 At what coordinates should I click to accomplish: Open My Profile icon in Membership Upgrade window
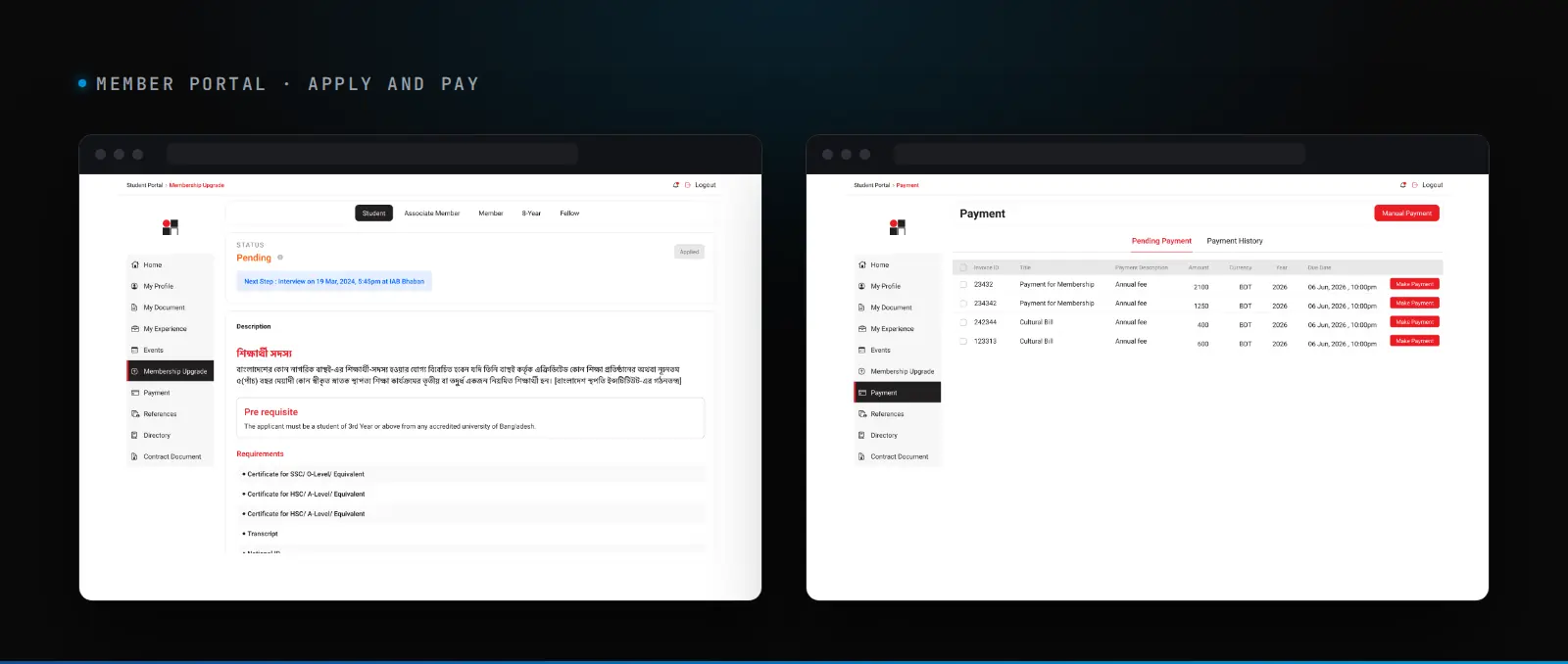point(135,286)
